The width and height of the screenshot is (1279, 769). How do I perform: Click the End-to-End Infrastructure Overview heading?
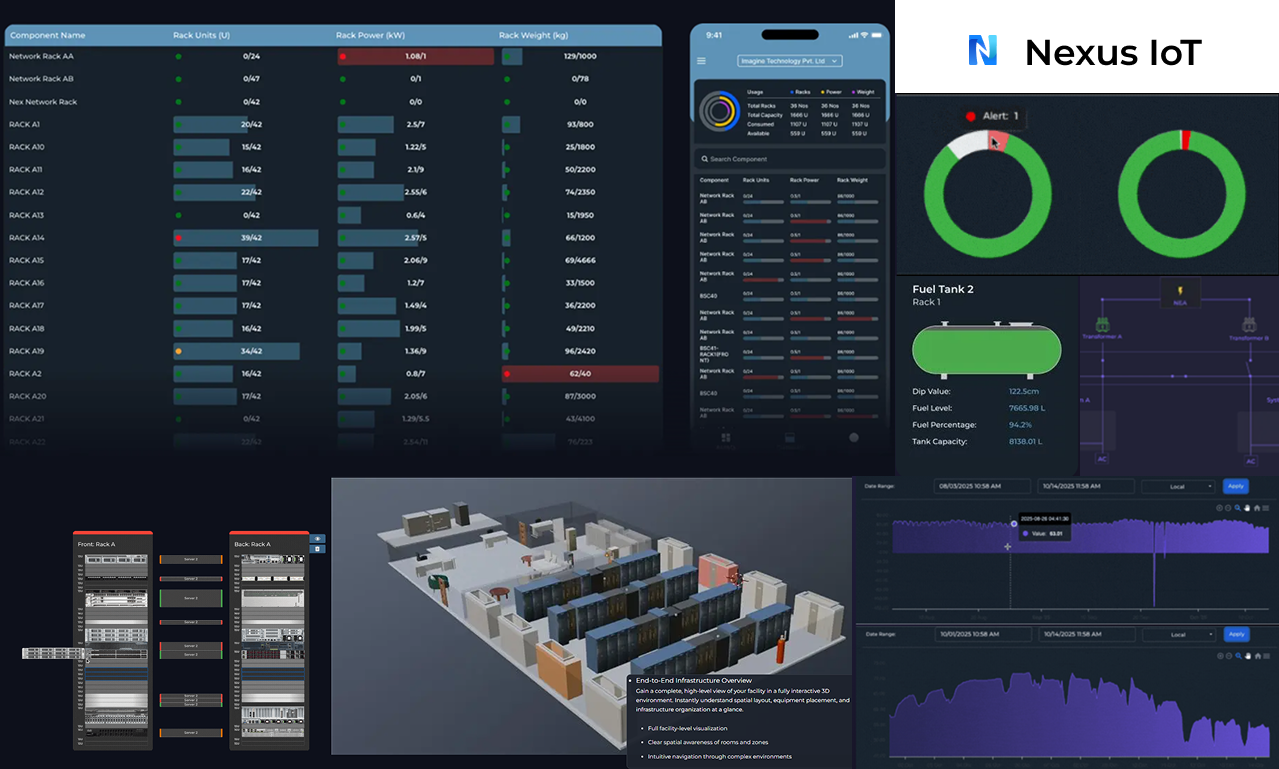(x=695, y=680)
